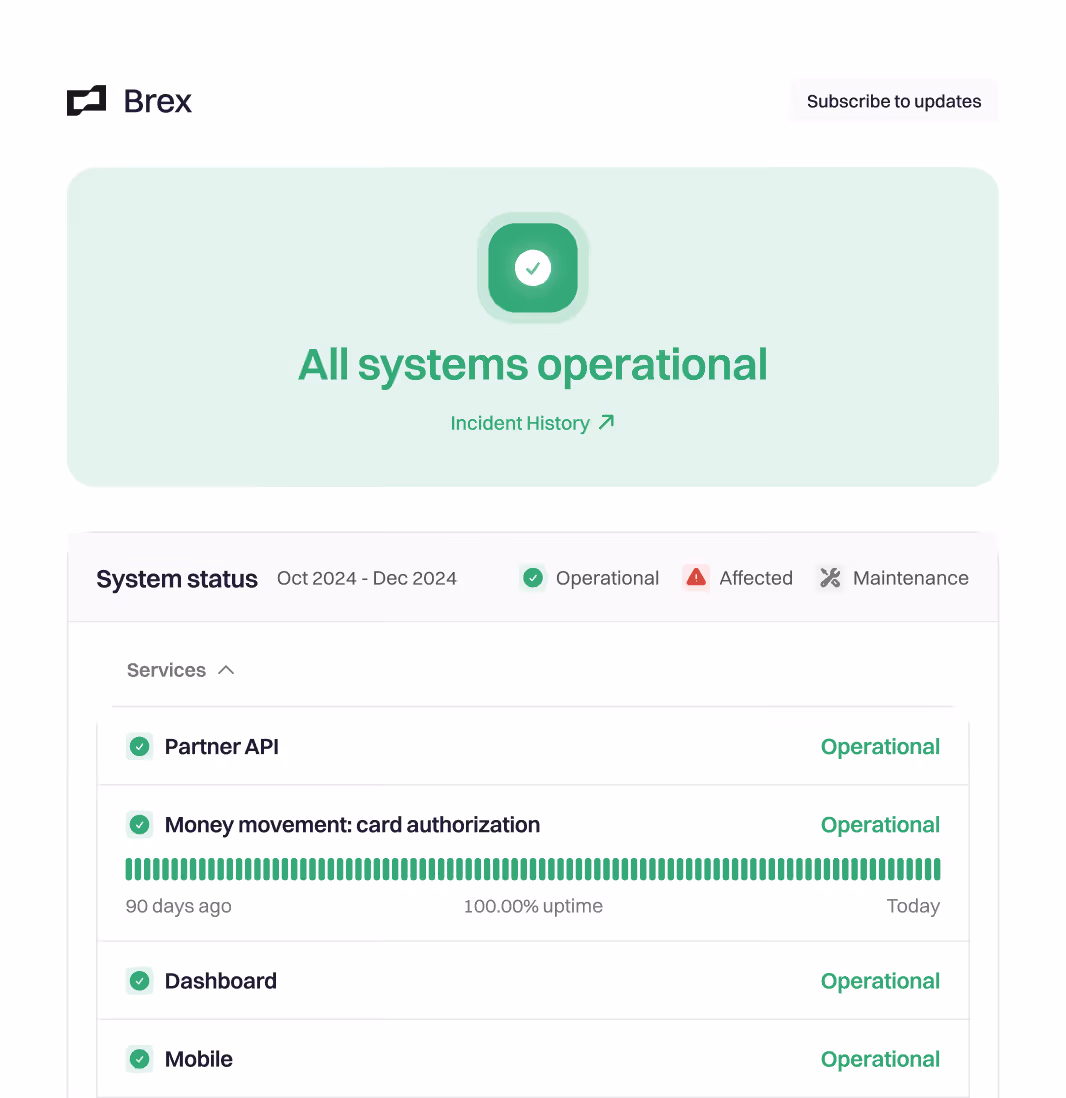The height and width of the screenshot is (1098, 1066).
Task: Click the Partner API status check icon
Action: 140,746
